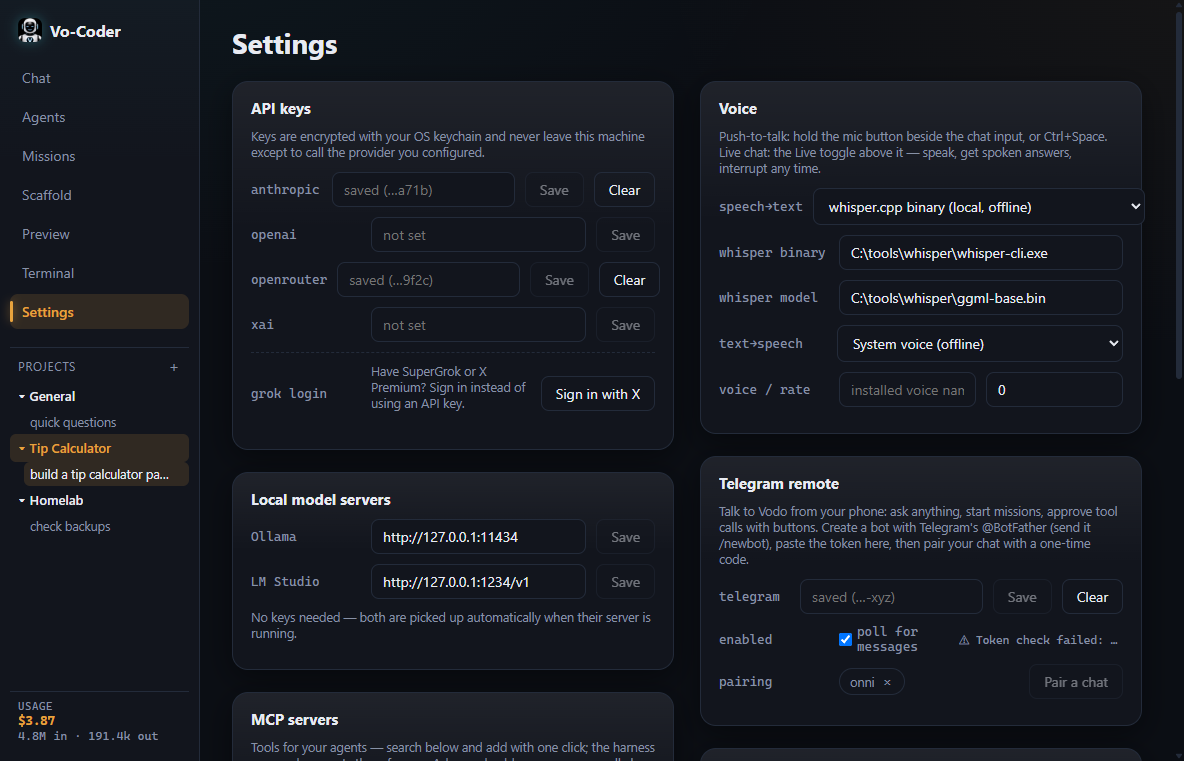This screenshot has width=1184, height=761.
Task: Clear the openrouter API key
Action: [x=629, y=280]
